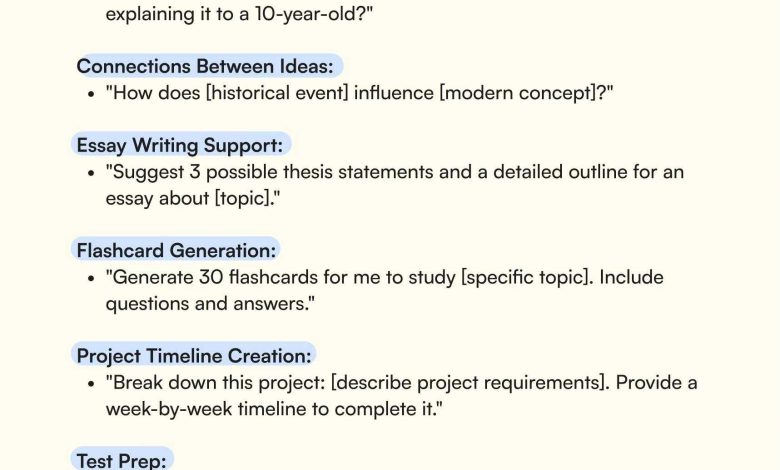
Task: Select the "Essay Writing Support:" heading
Action: (x=180, y=145)
